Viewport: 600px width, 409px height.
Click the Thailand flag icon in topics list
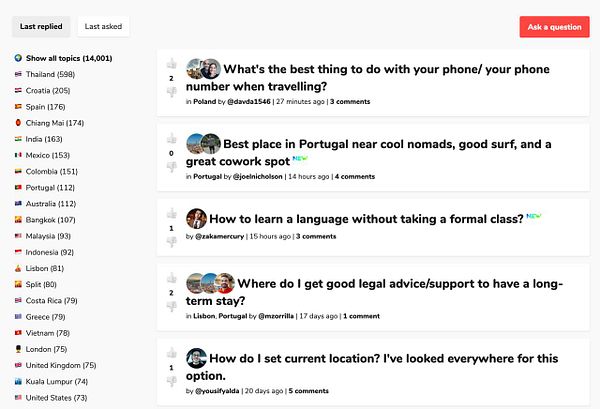click(18, 74)
